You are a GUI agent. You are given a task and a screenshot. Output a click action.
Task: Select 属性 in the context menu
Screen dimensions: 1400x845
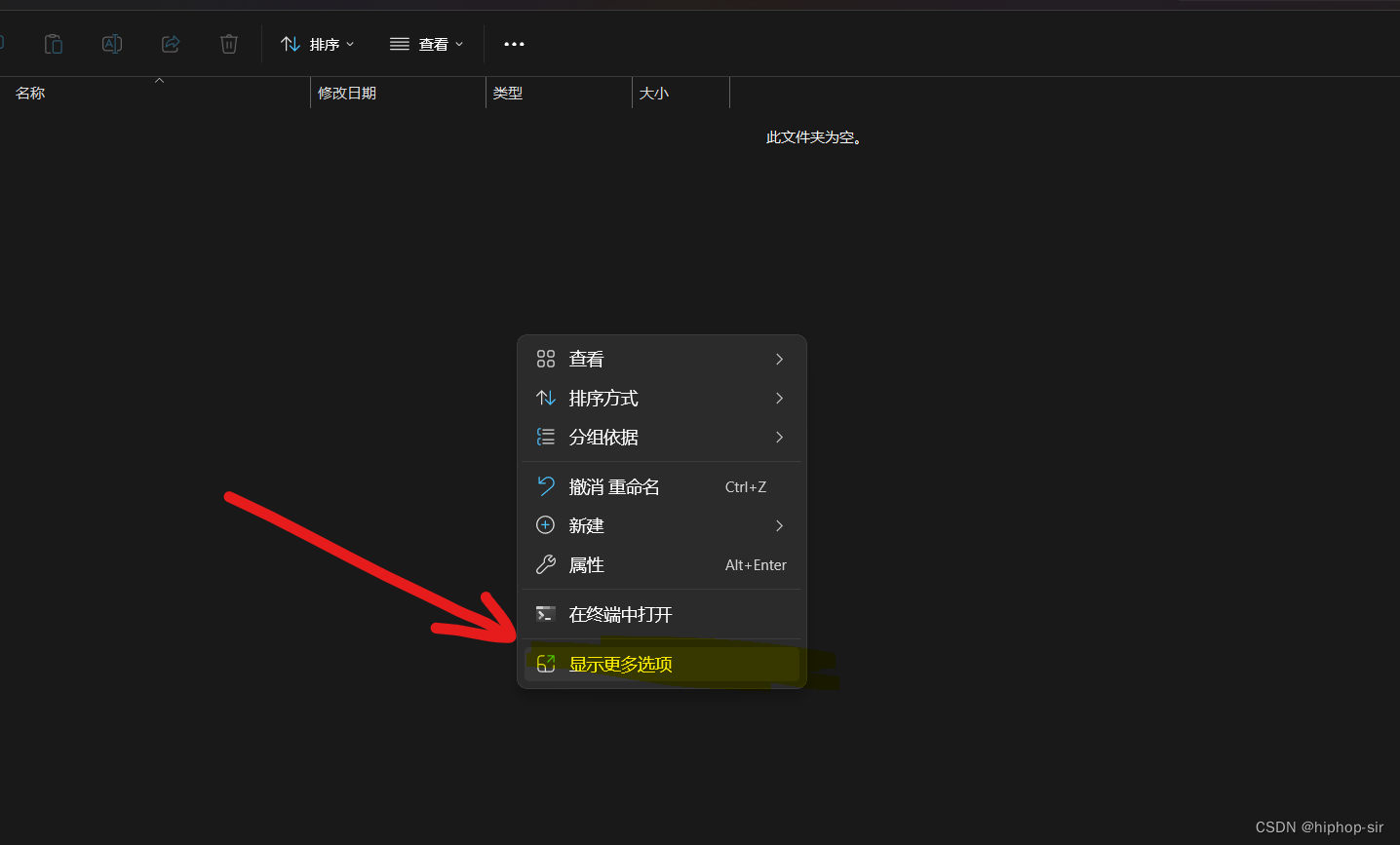(x=662, y=564)
